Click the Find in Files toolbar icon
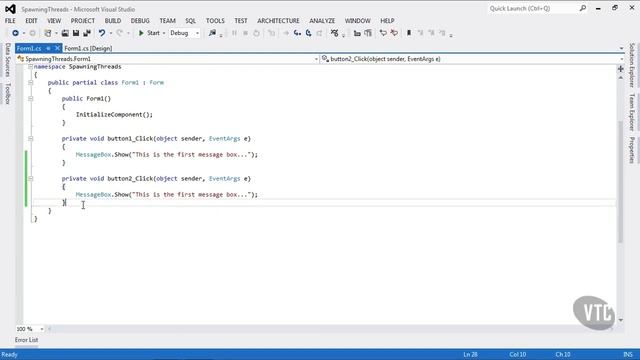This screenshot has height=360, width=640. coord(212,33)
